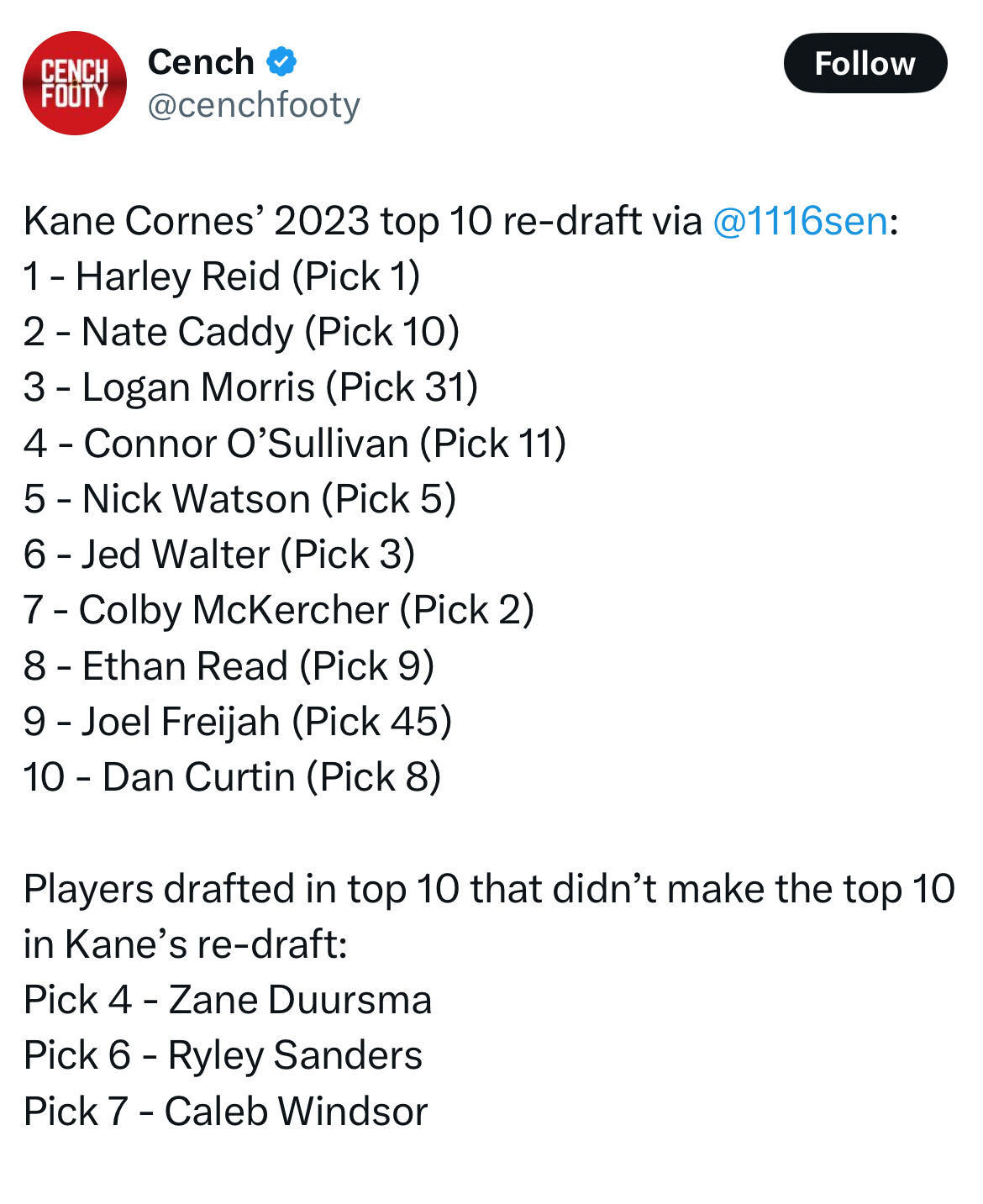This screenshot has height=1204, width=983.
Task: Click the Harley Reid (Pick 1) line
Action: 222,276
